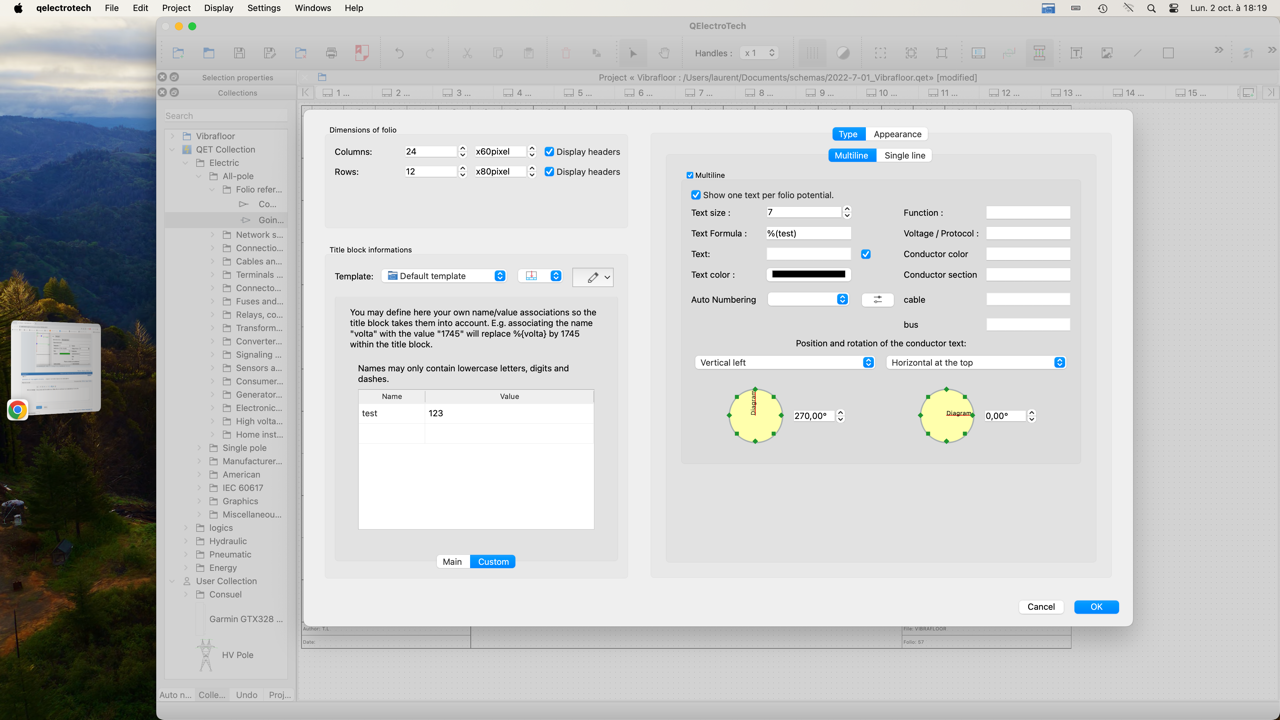Screen dimensions: 1280x720
Task: Open the Vertical left position dropdown
Action: 784,363
